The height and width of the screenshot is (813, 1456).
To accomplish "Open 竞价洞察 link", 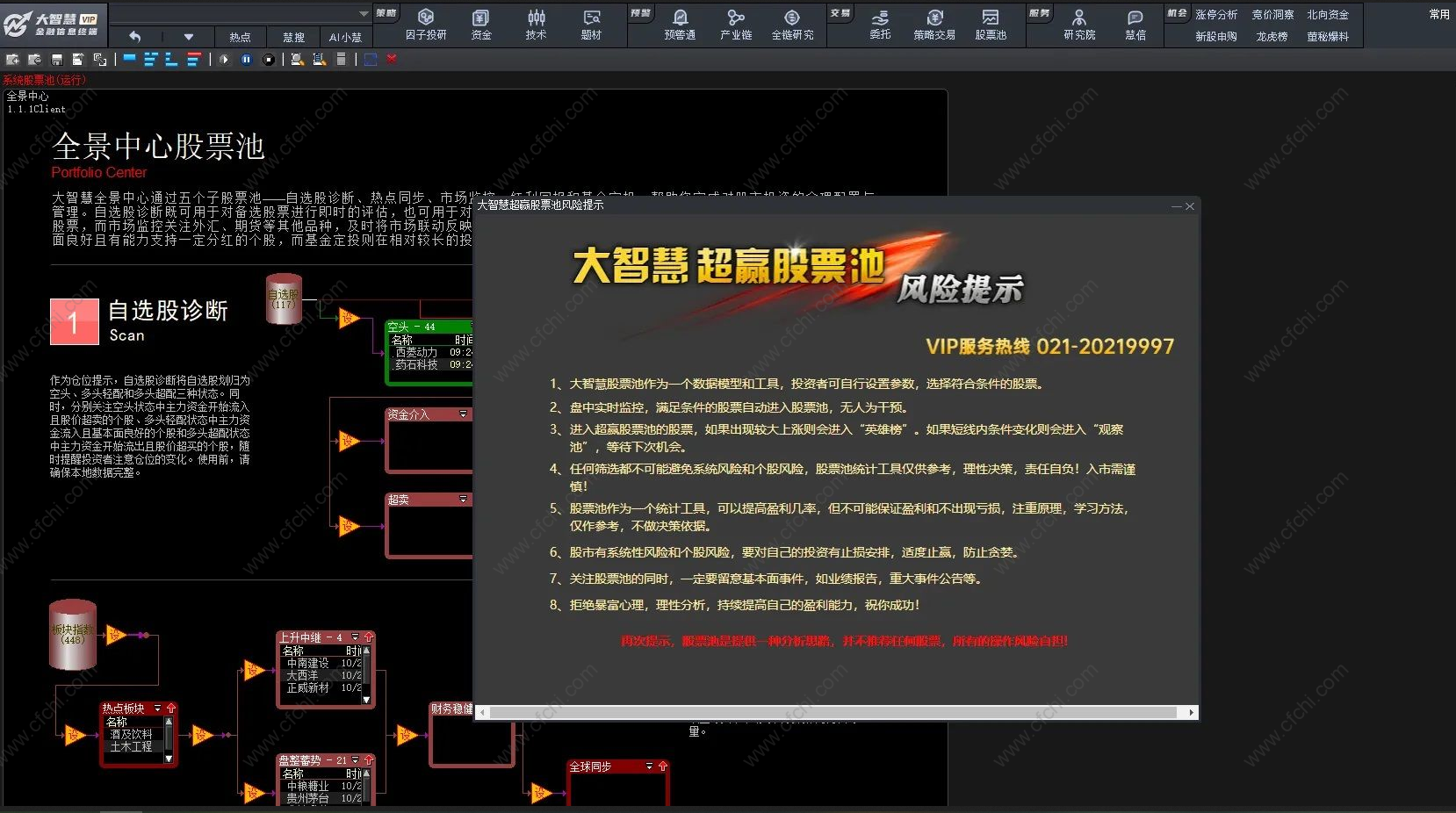I will pyautogui.click(x=1272, y=15).
